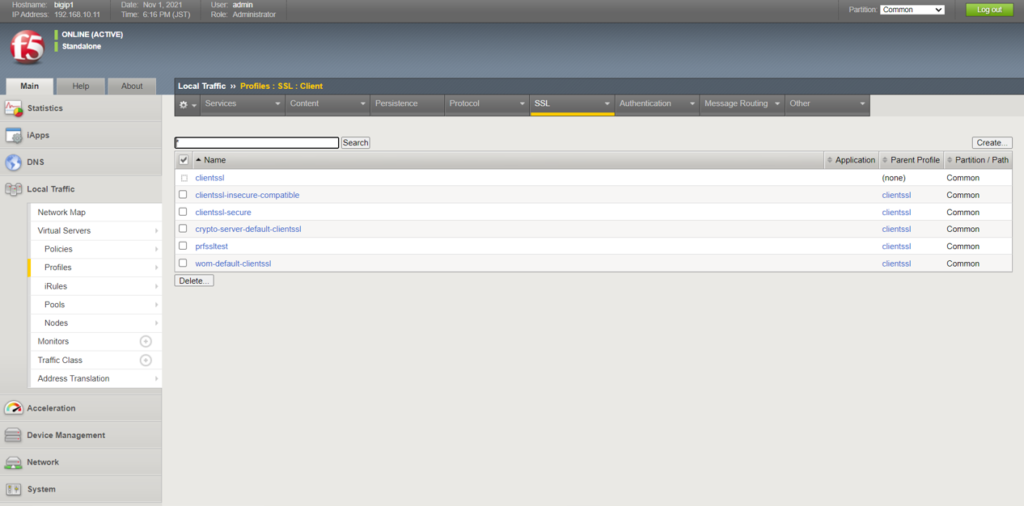Check the clientssl-secure profile checkbox
Image resolution: width=1024 pixels, height=506 pixels.
tap(183, 212)
